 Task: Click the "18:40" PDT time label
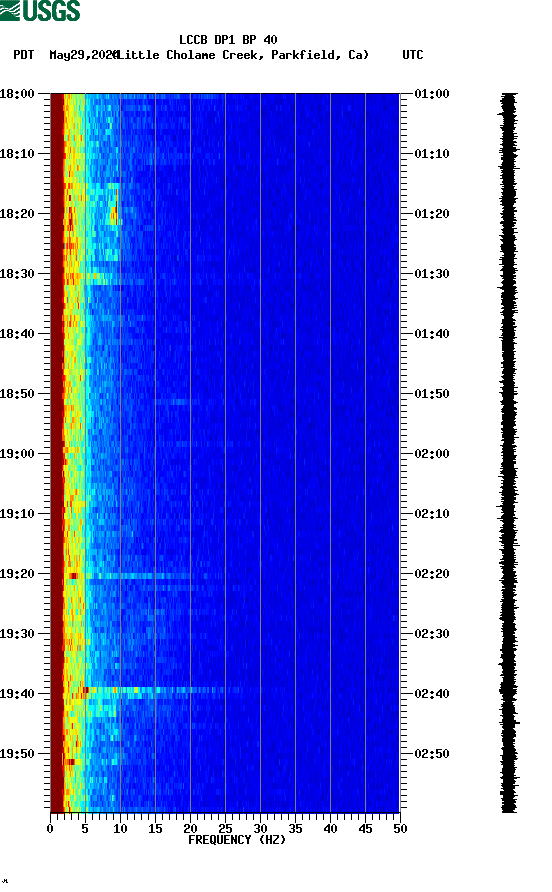17,333
